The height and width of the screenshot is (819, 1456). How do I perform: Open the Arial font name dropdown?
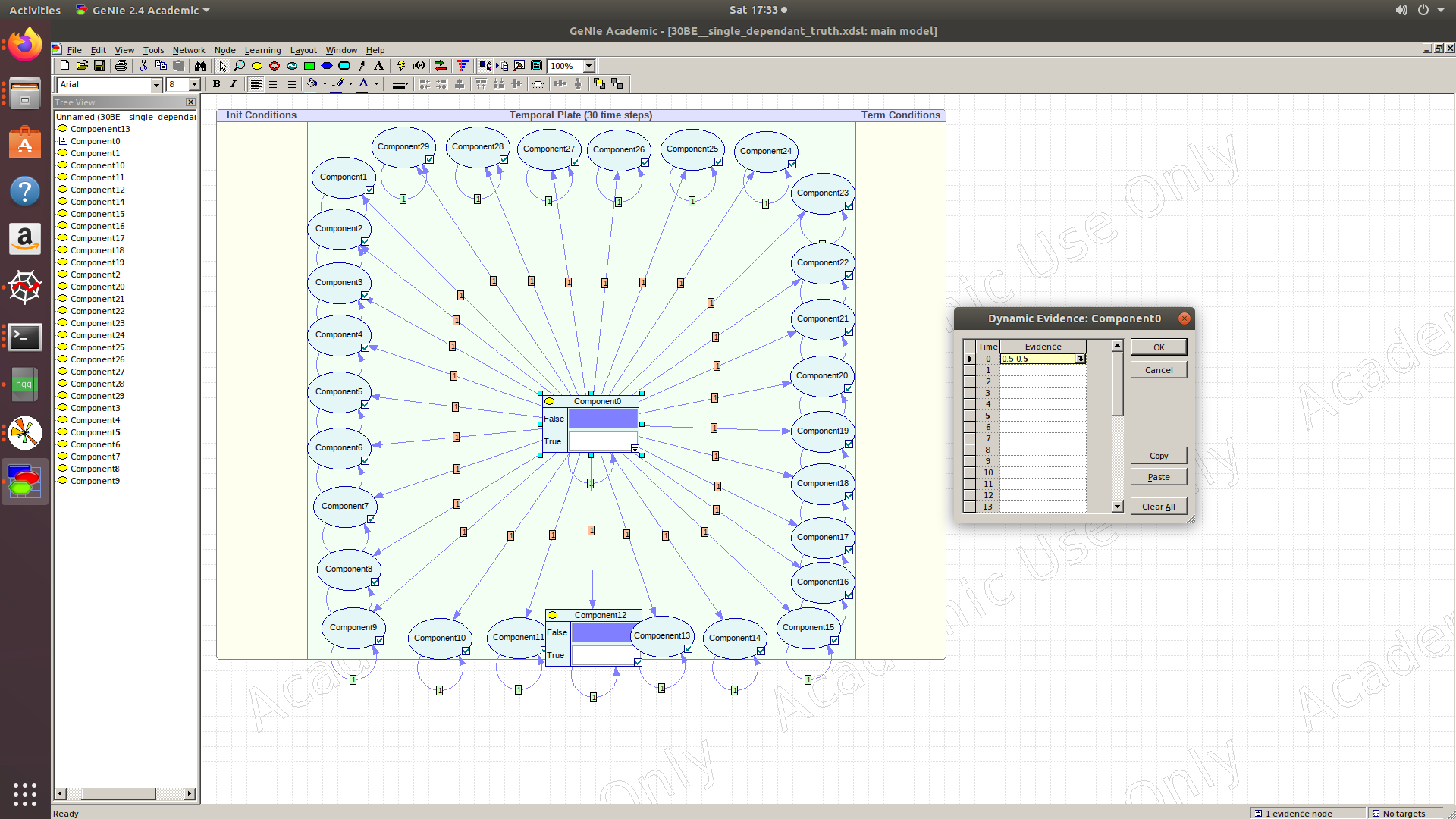pos(156,85)
